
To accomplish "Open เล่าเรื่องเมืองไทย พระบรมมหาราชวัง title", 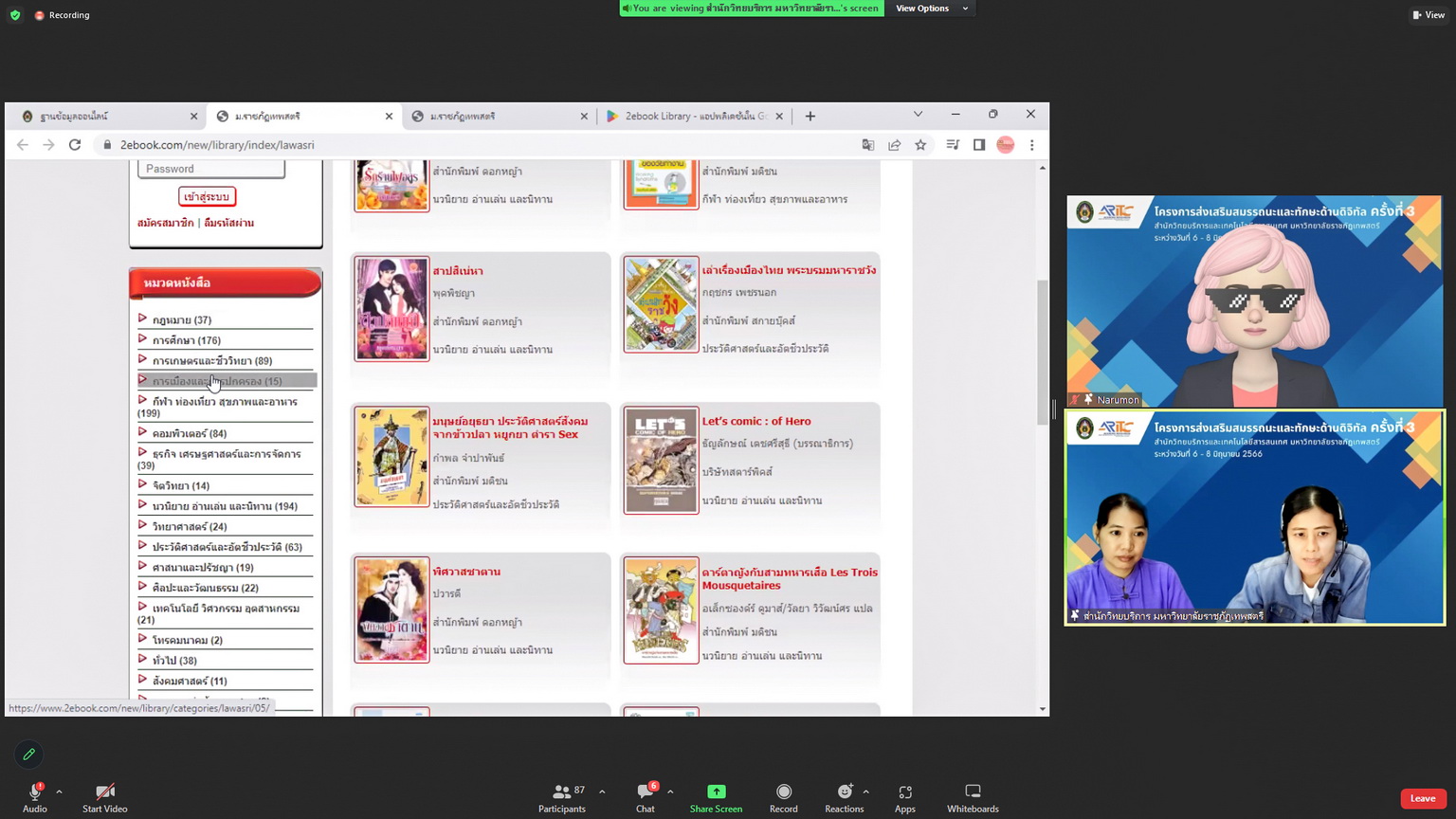I will pyautogui.click(x=789, y=270).
